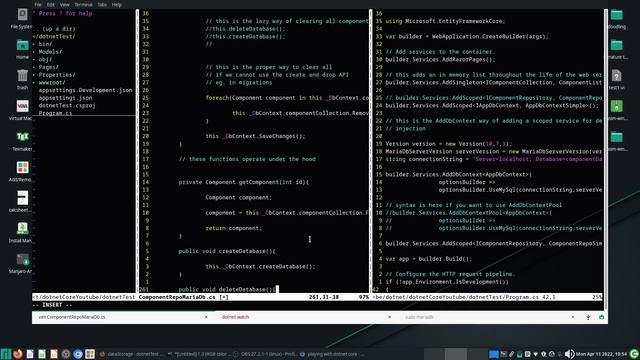
Task: Click the blue display icon in system tray
Action: pyautogui.click(x=493, y=354)
